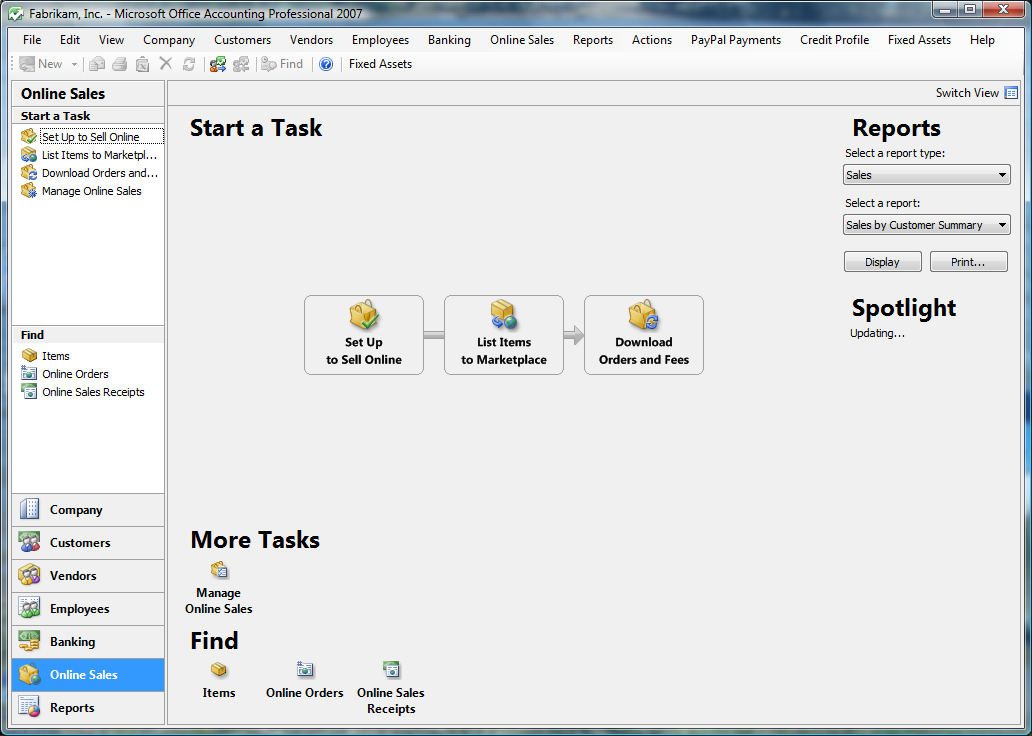Click the grayed people icon next to Find
1032x736 pixels.
242,64
